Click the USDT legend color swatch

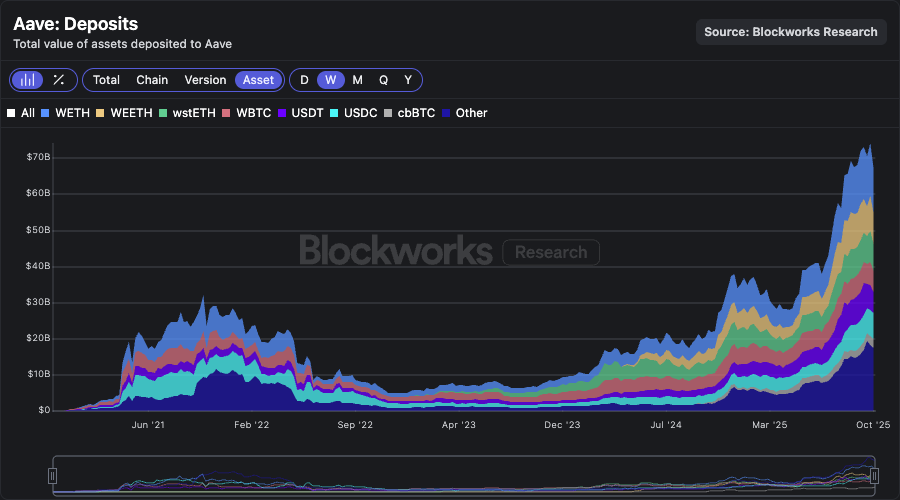pyautogui.click(x=283, y=113)
